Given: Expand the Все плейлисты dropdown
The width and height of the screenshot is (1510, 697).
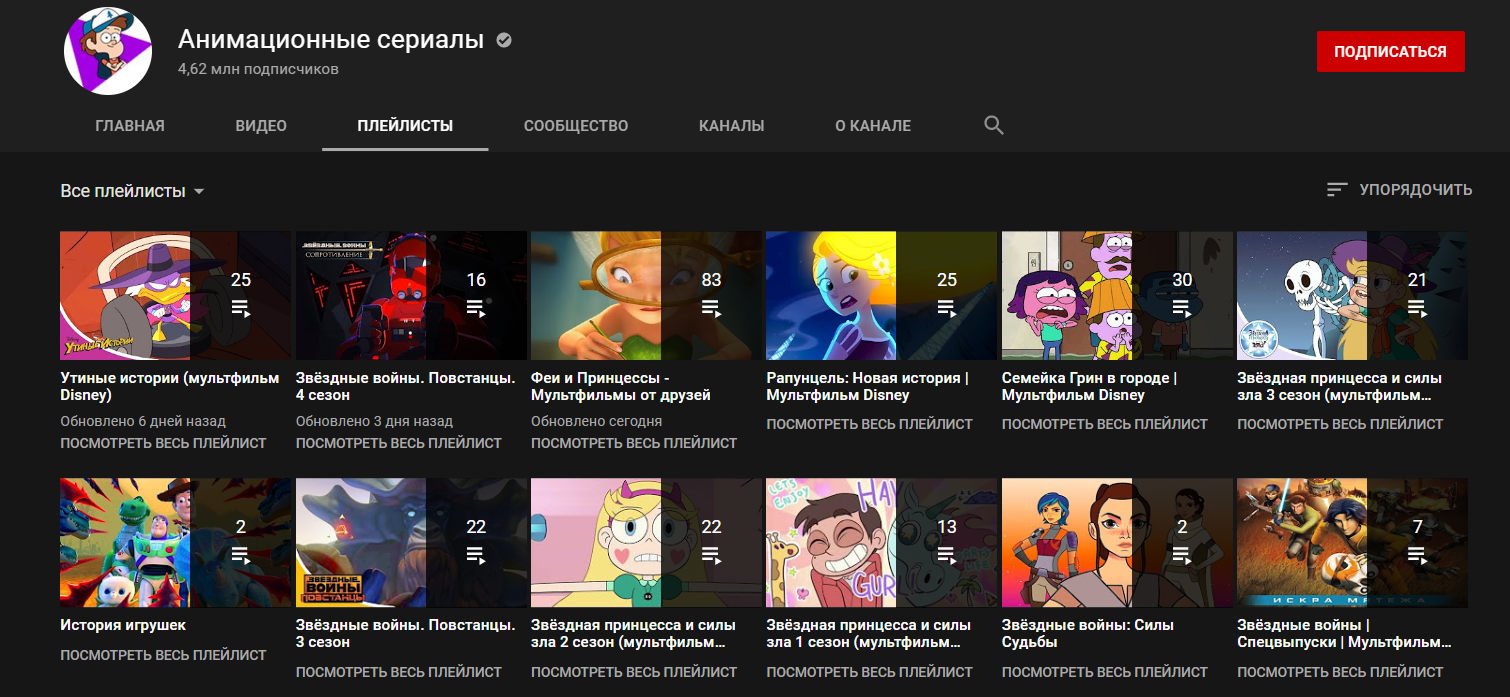Looking at the screenshot, I should pyautogui.click(x=132, y=191).
